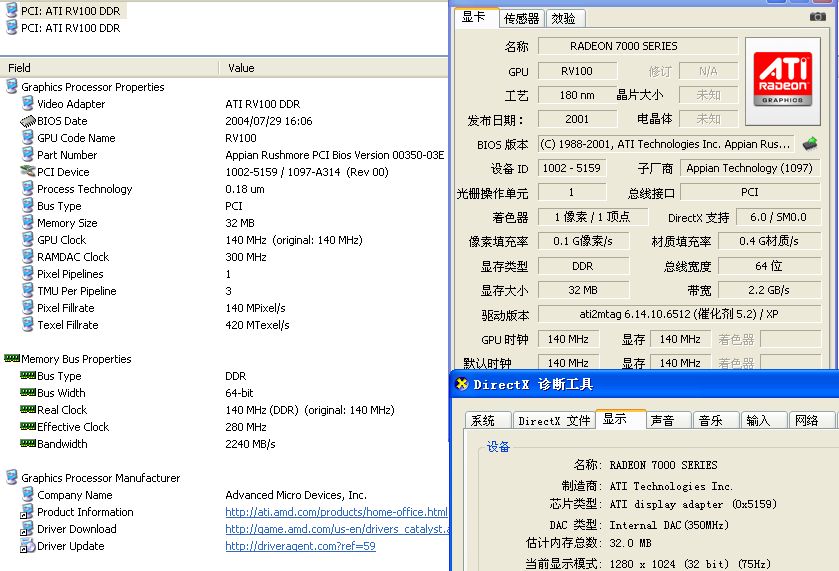Click the Driver Update icon
839x571 pixels.
click(27, 546)
